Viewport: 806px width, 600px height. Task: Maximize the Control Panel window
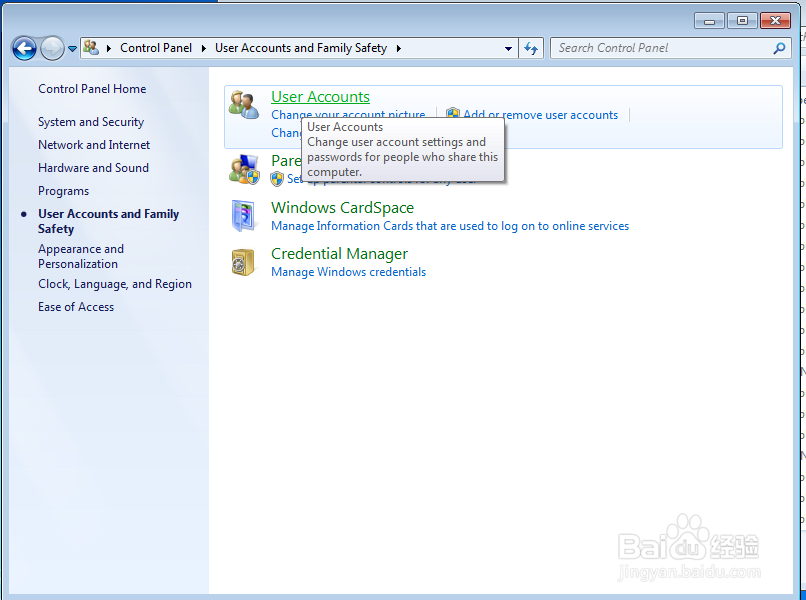point(742,21)
